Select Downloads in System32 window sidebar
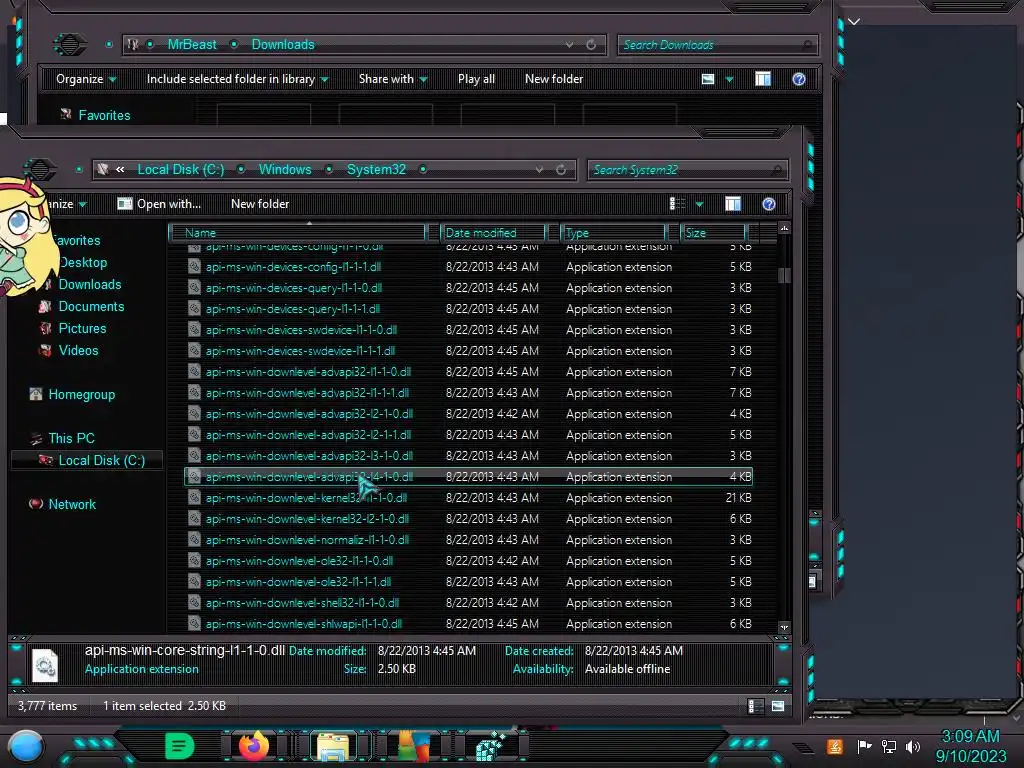 click(x=90, y=285)
